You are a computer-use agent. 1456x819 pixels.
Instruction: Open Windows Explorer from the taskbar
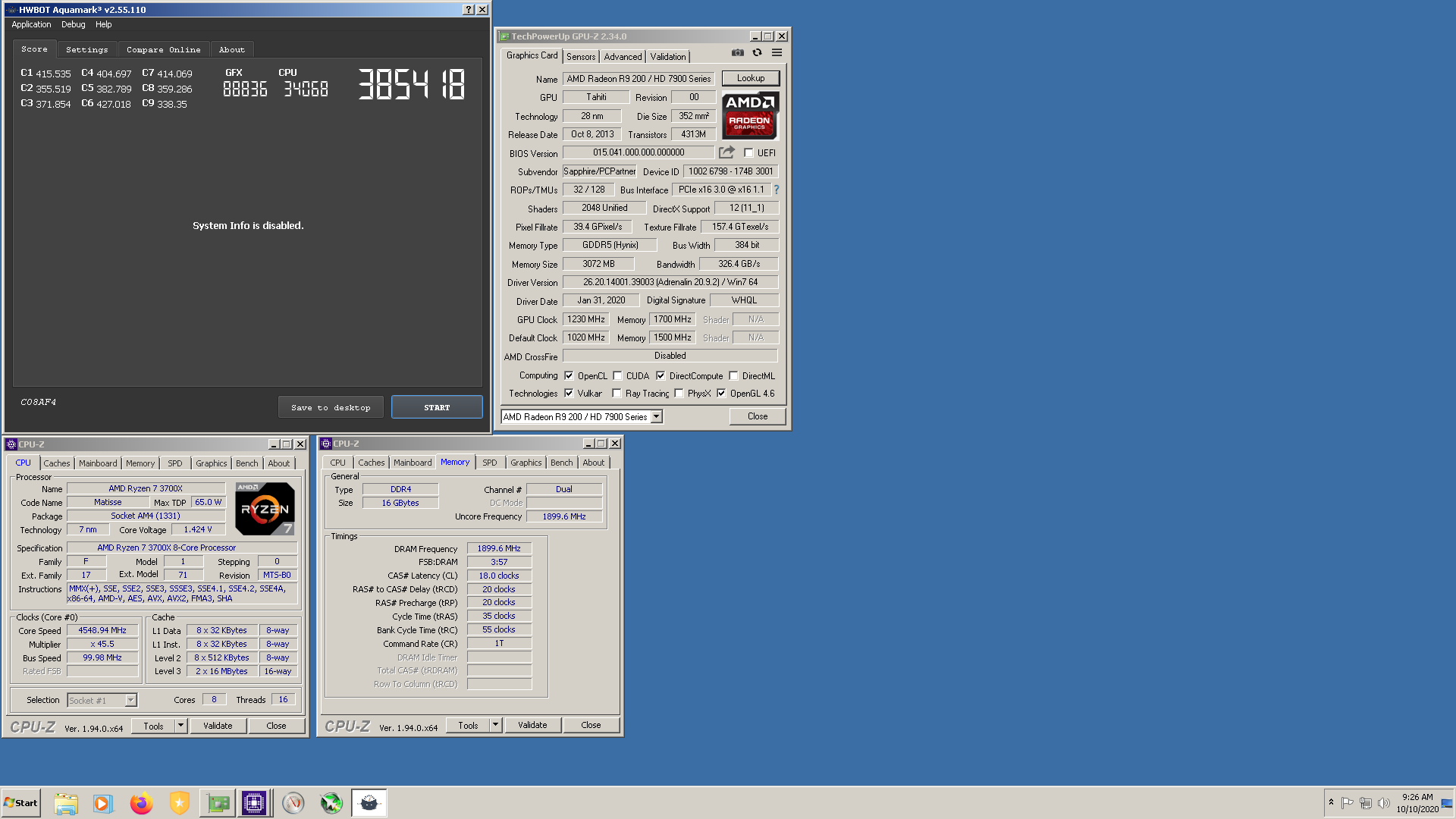tap(66, 803)
